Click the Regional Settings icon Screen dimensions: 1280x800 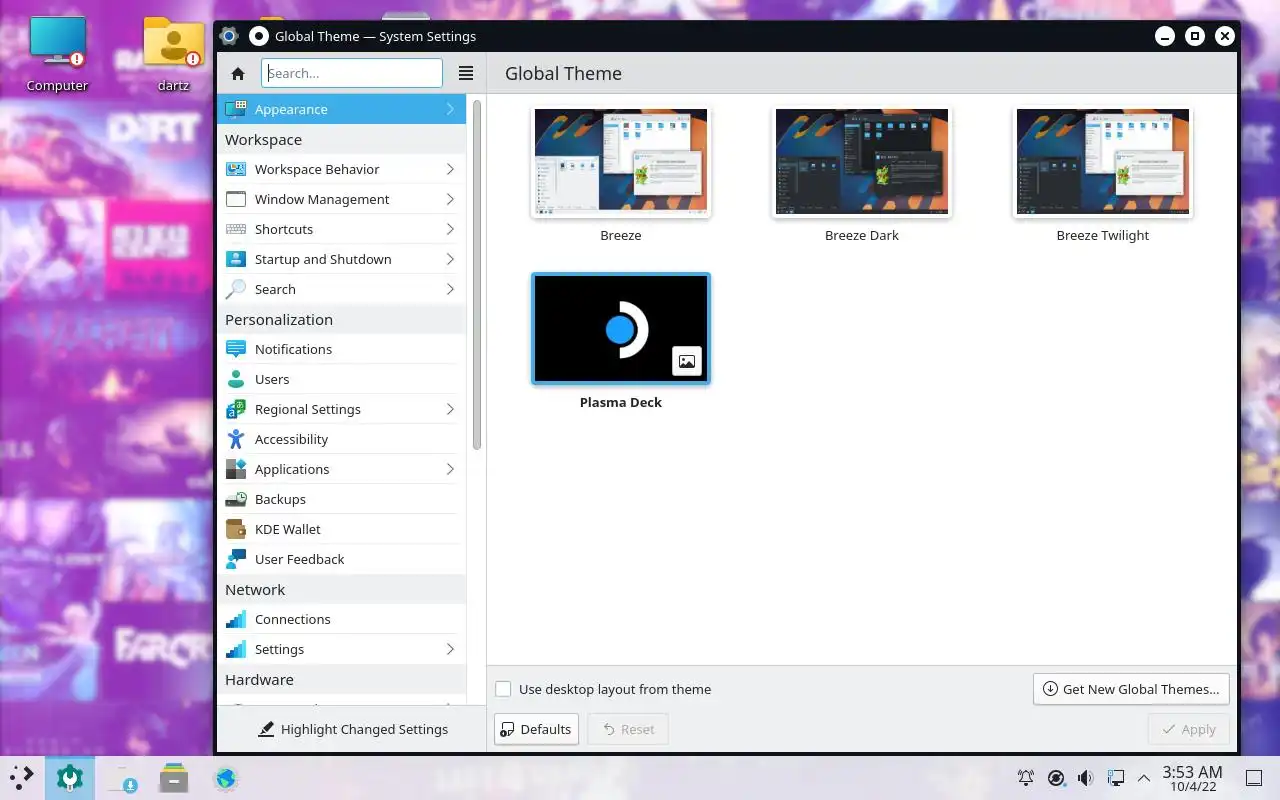click(236, 409)
